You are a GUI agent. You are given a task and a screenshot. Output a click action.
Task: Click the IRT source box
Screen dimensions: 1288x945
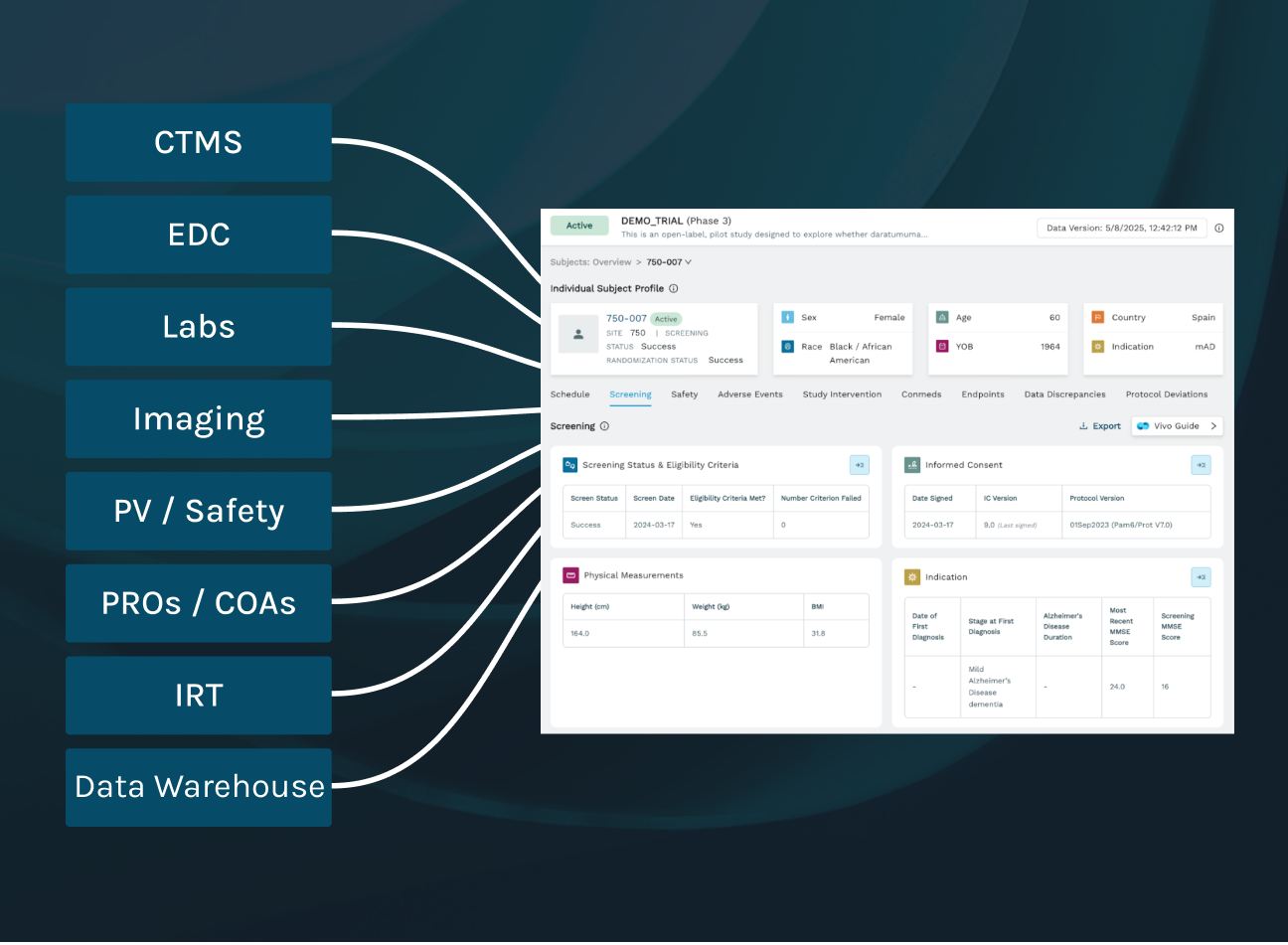coord(199,696)
